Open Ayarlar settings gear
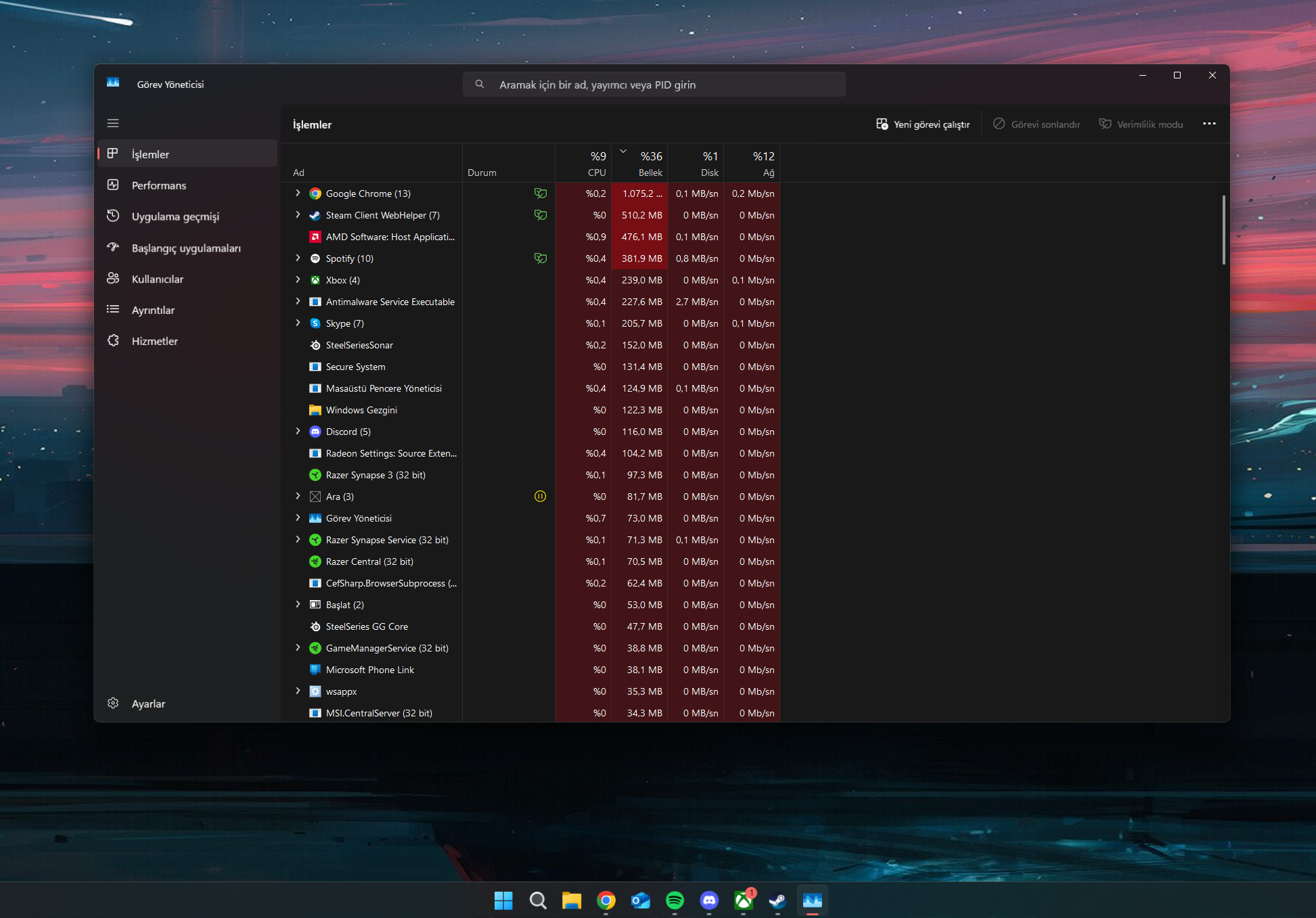This screenshot has width=1316, height=918. click(x=113, y=704)
